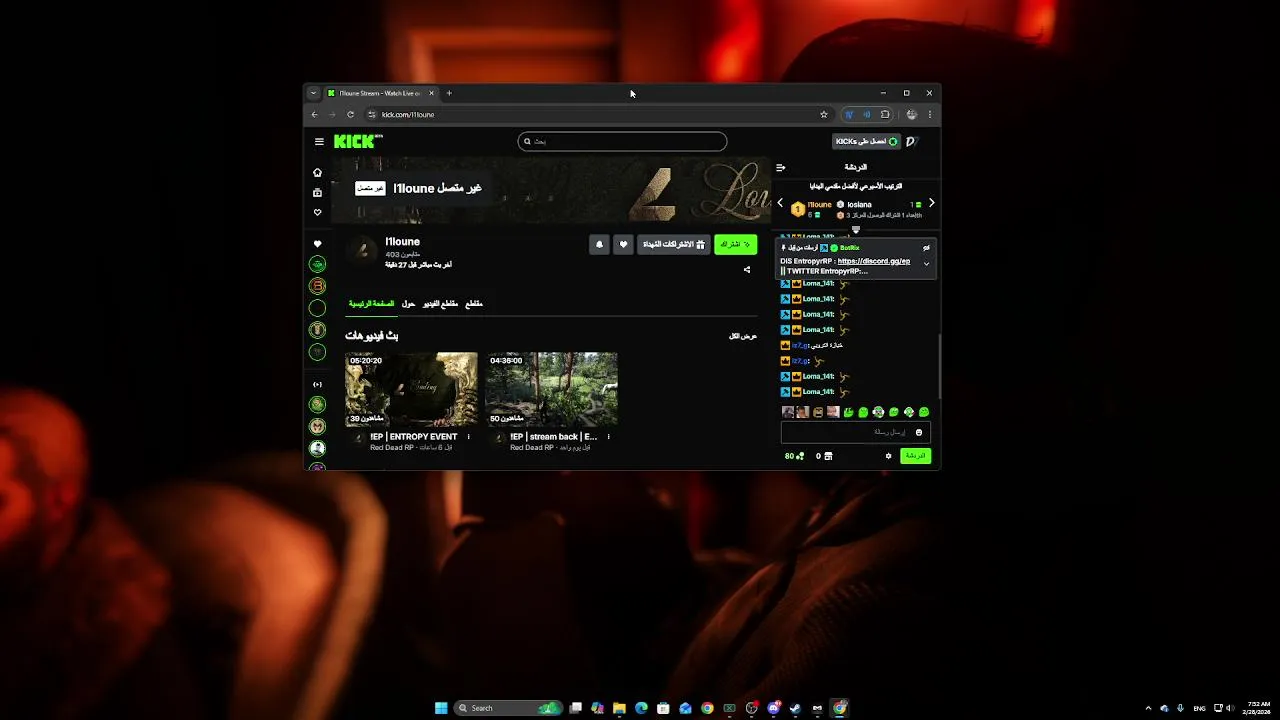The image size is (1280, 720).
Task: Open the user profile avatar menu
Action: [x=911, y=142]
